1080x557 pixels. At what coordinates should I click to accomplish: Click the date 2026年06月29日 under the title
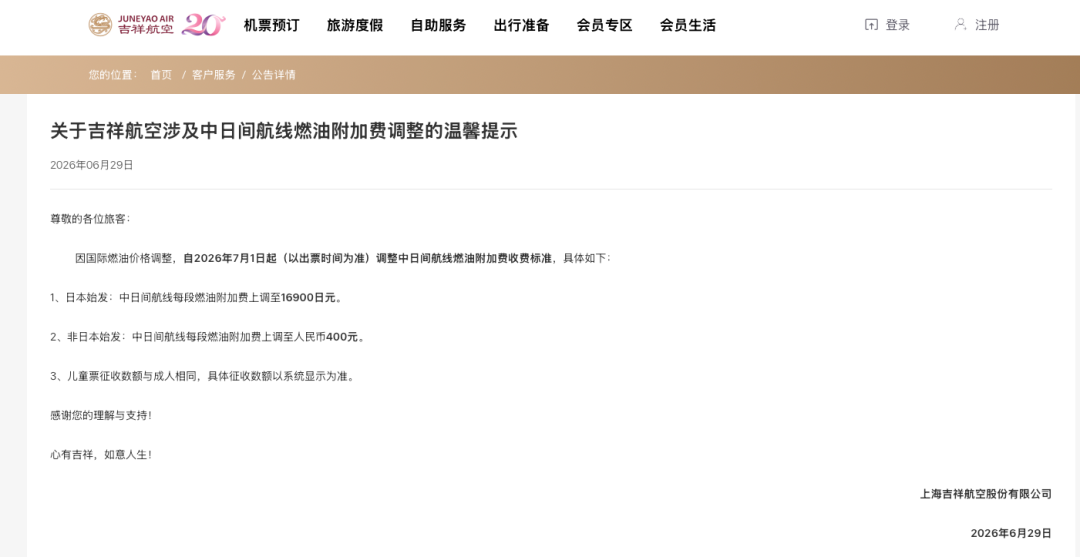tap(92, 165)
